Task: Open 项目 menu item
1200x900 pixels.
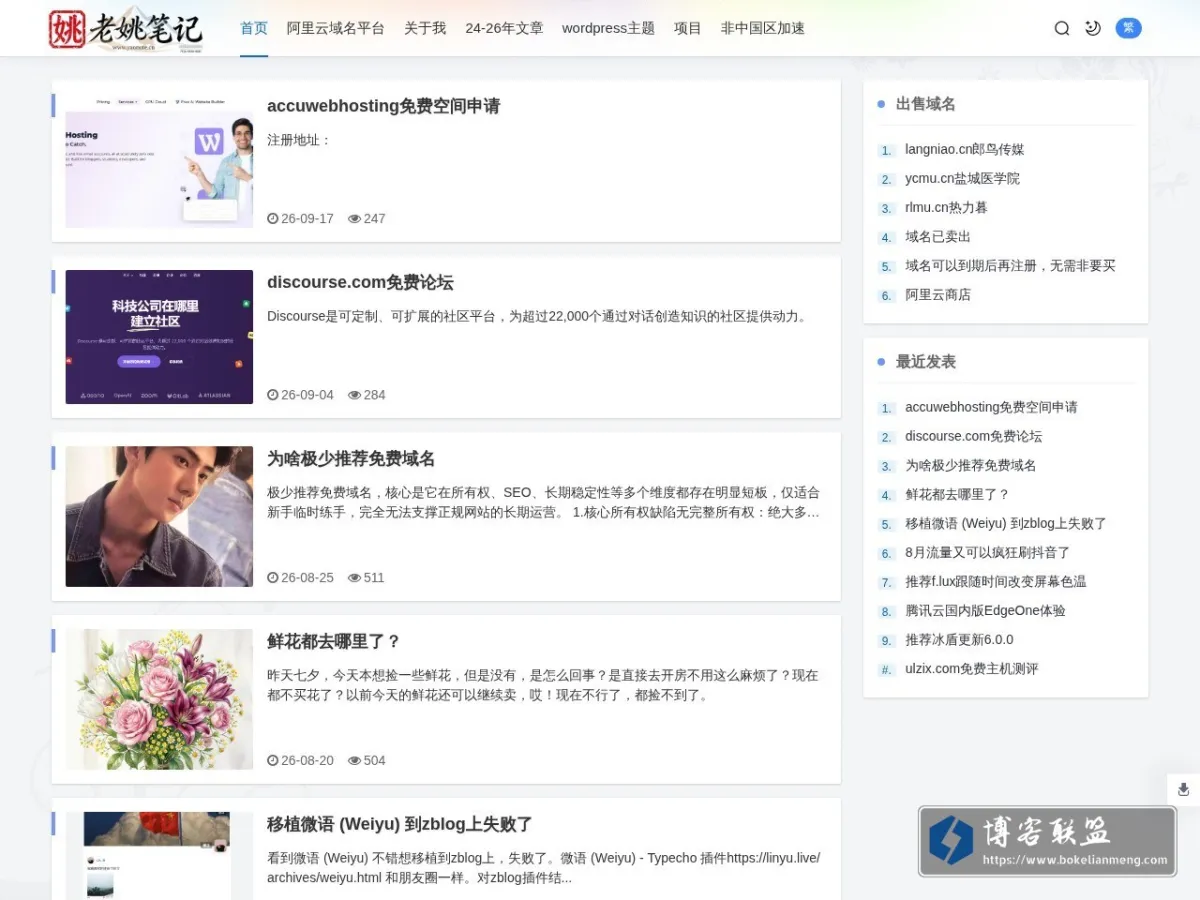Action: tap(688, 28)
